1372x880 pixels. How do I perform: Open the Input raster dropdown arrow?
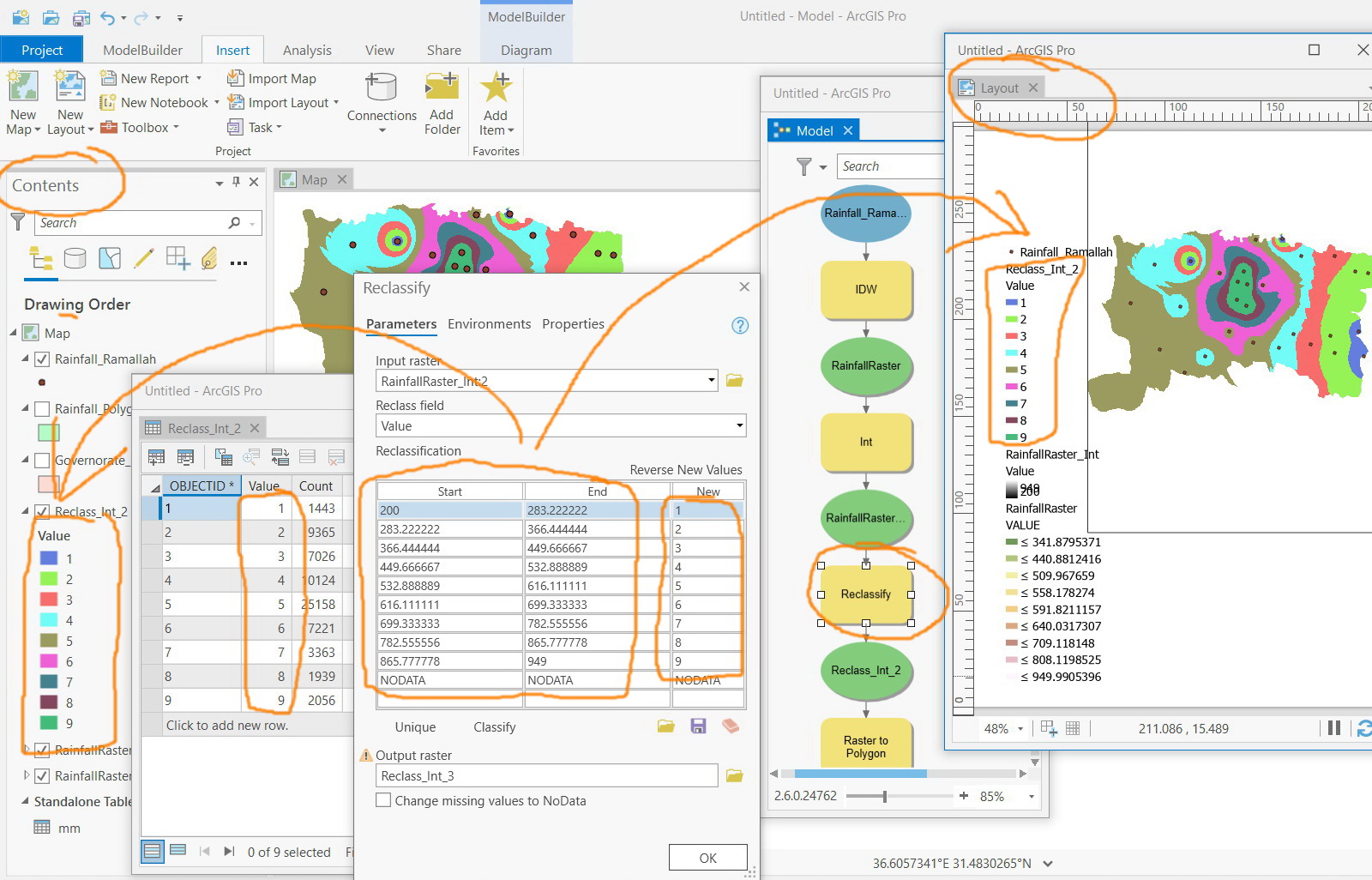pyautogui.click(x=712, y=380)
